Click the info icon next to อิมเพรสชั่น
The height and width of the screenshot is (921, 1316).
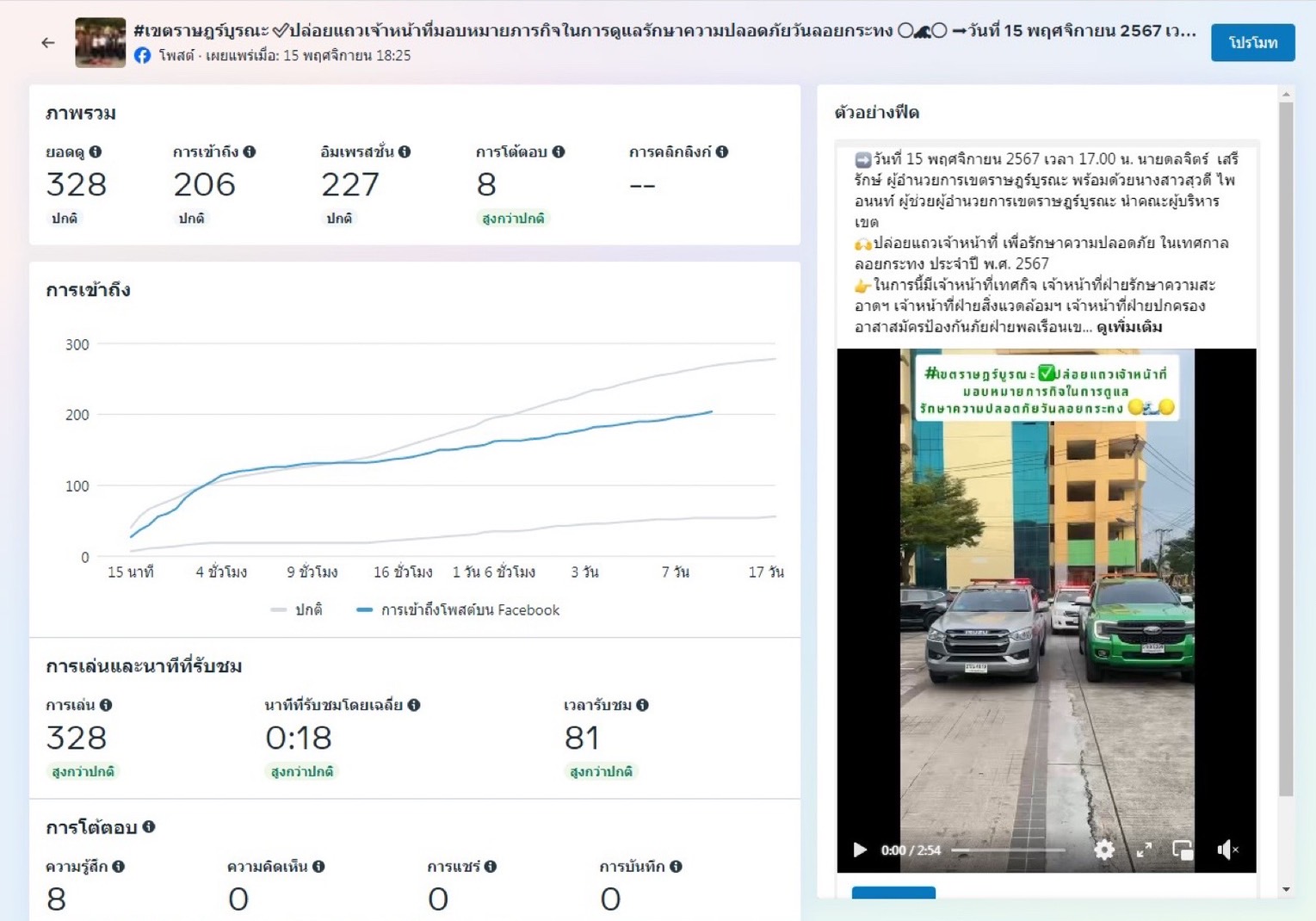(405, 151)
